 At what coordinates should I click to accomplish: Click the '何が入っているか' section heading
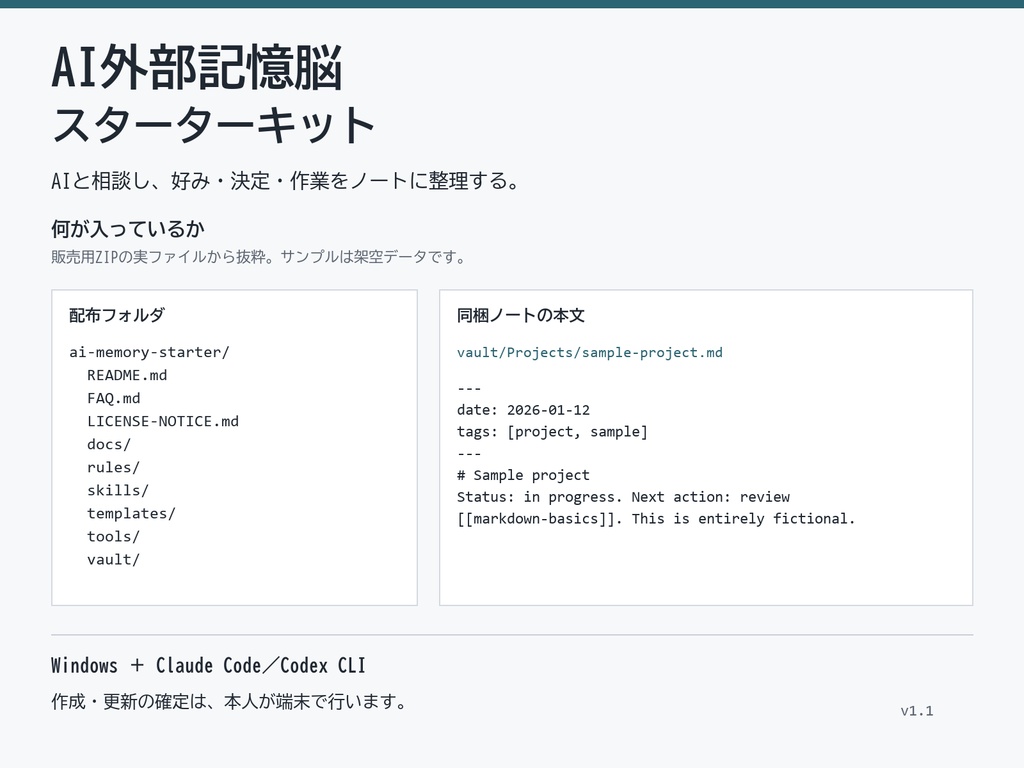point(128,229)
